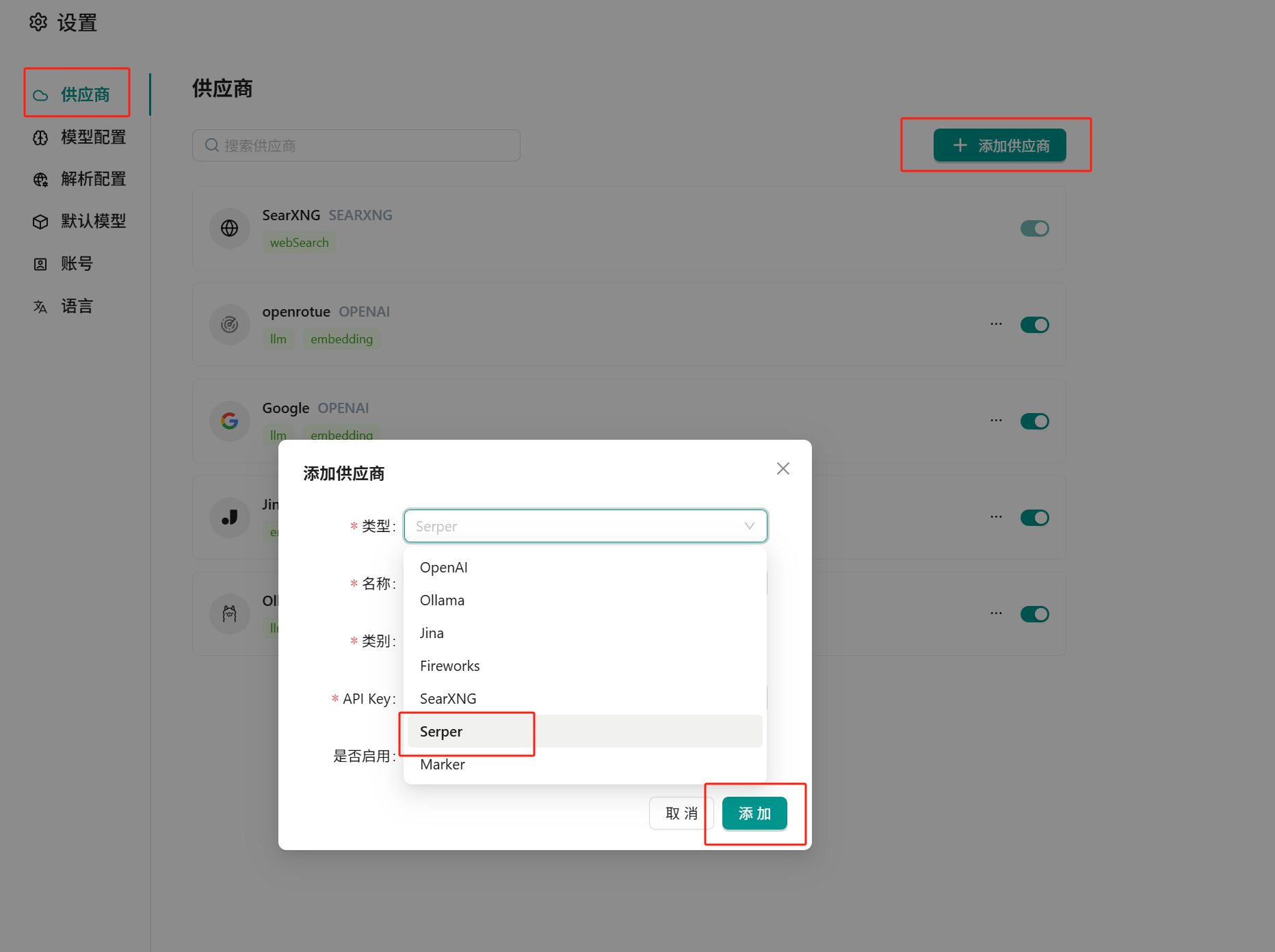Screen dimensions: 1275x952
Task: Click the Google logo icon
Action: 229,421
